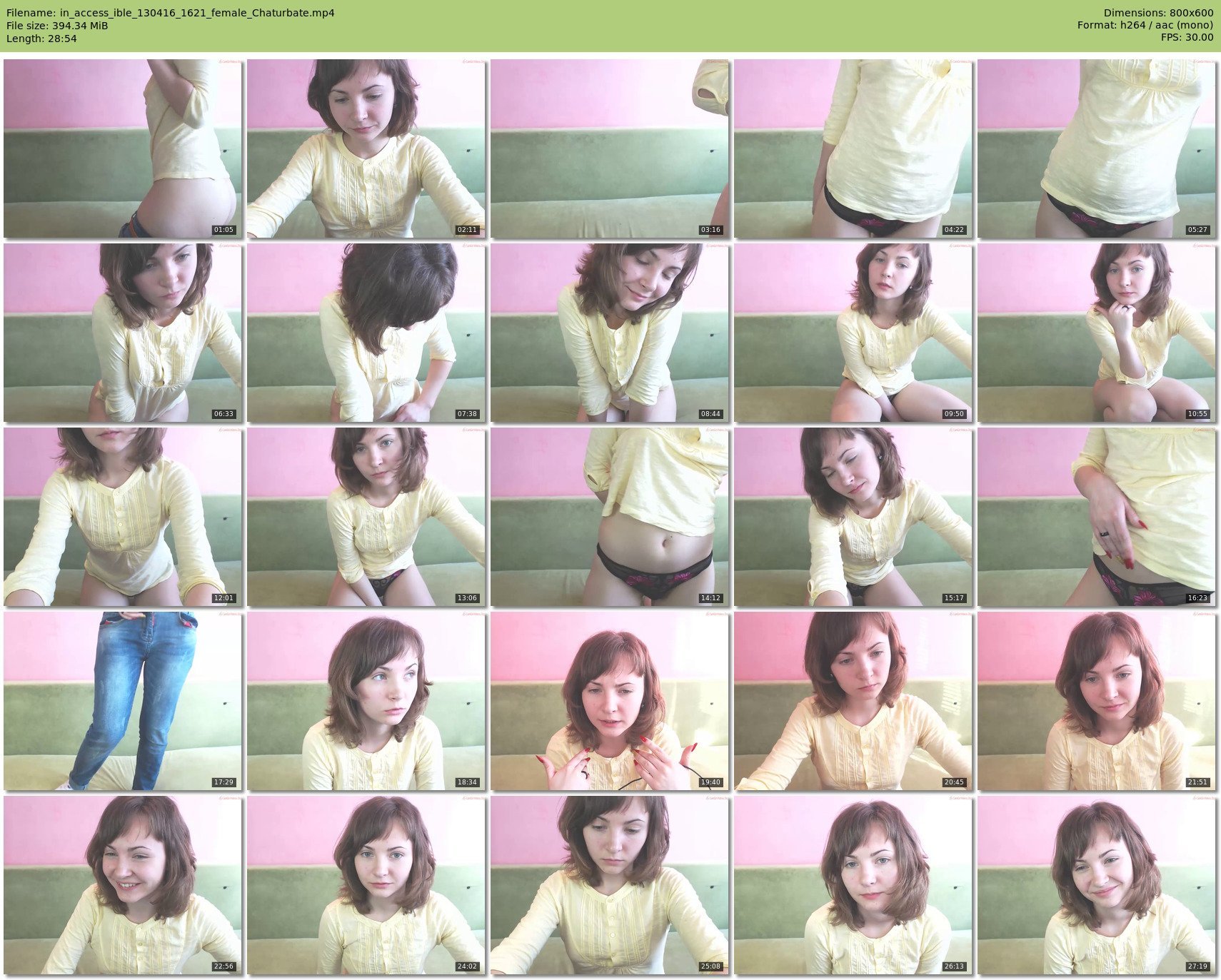Viewport: 1221px width, 980px height.
Task: Click the thumbnail marked 03:16
Action: pos(610,148)
